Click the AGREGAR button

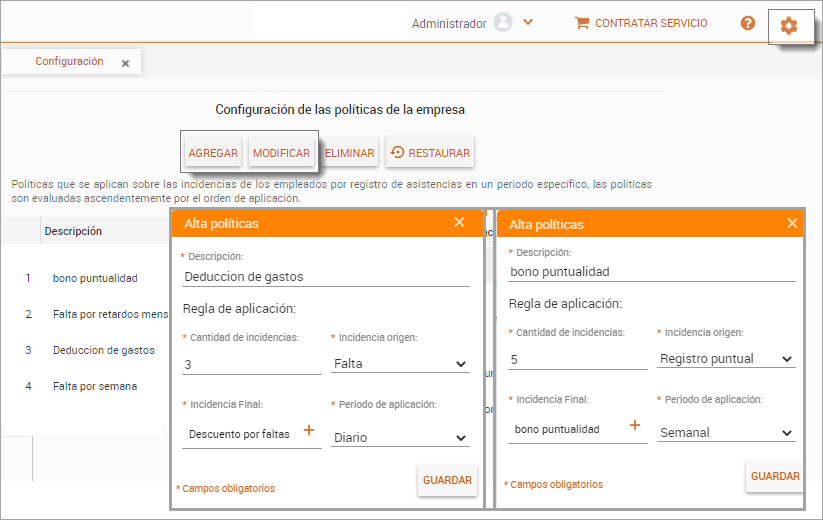pos(213,153)
